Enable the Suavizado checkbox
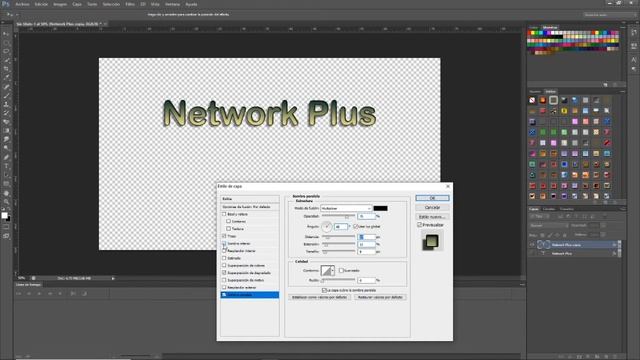This screenshot has height=360, width=640. 341,270
